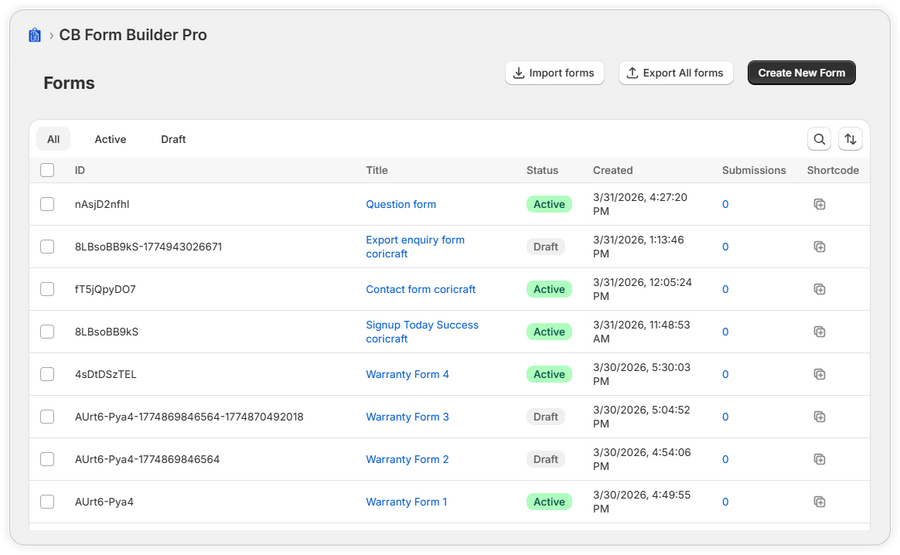View submissions count for Contact form coricraft
The width and height of the screenshot is (900, 555).
[726, 289]
